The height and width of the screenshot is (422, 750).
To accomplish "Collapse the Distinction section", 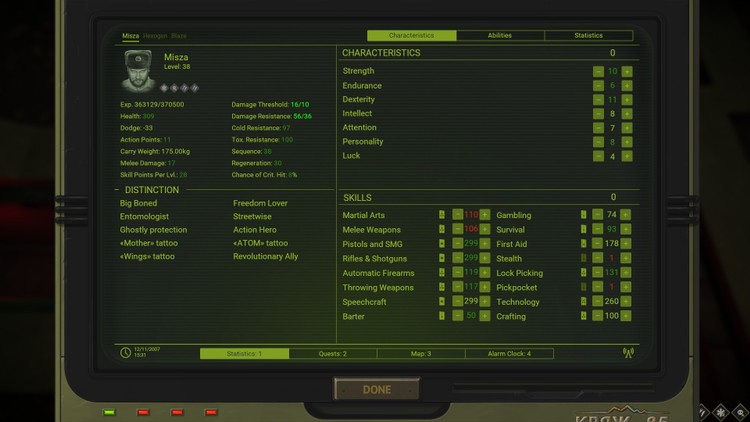I will click(116, 190).
